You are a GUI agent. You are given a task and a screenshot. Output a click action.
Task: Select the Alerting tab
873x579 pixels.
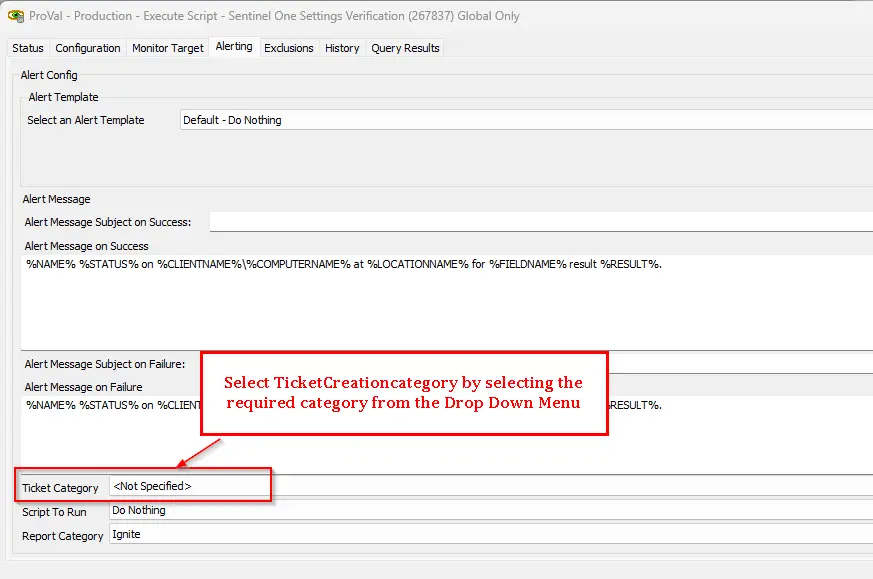click(x=234, y=46)
